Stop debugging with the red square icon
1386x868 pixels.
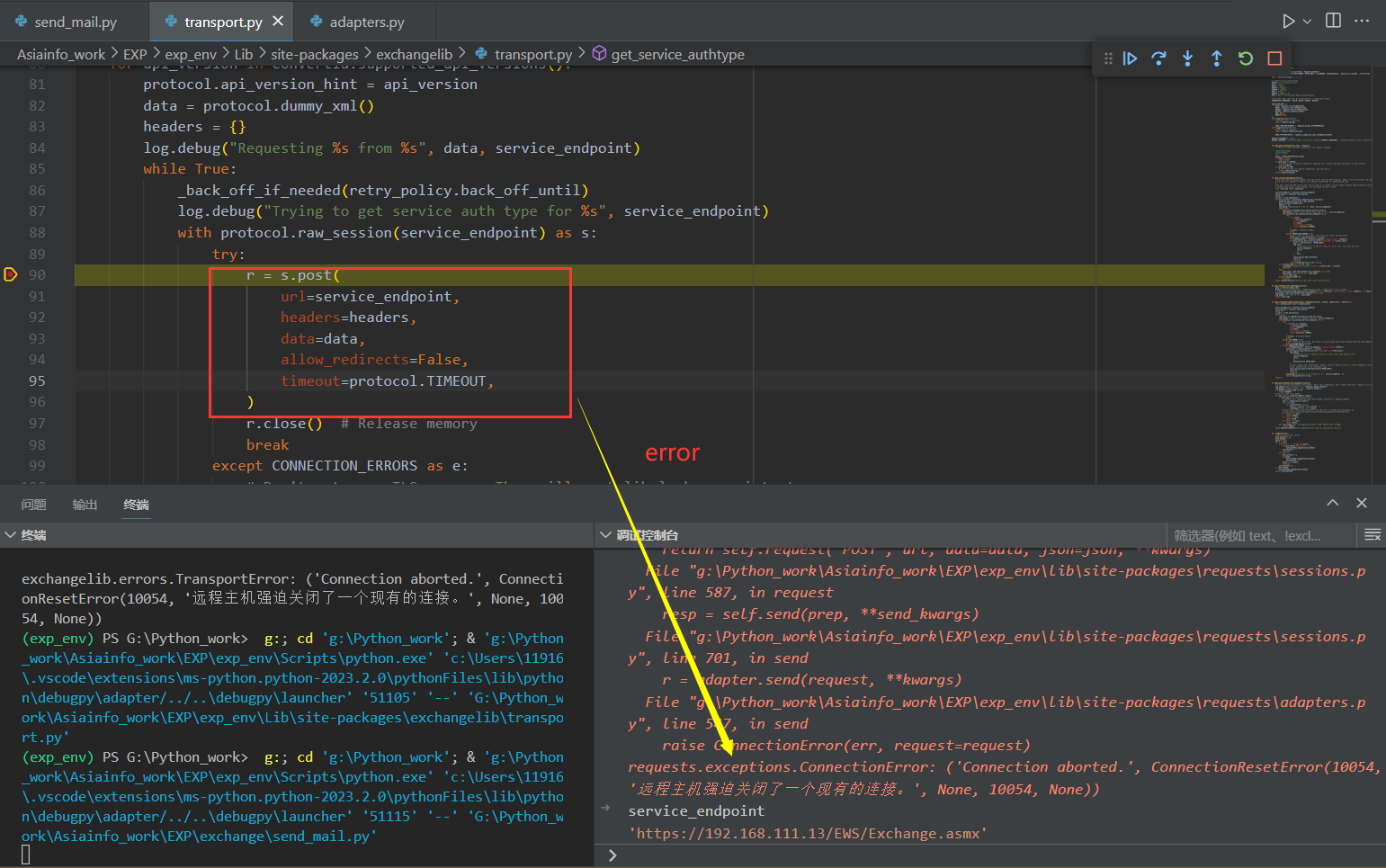(1274, 58)
